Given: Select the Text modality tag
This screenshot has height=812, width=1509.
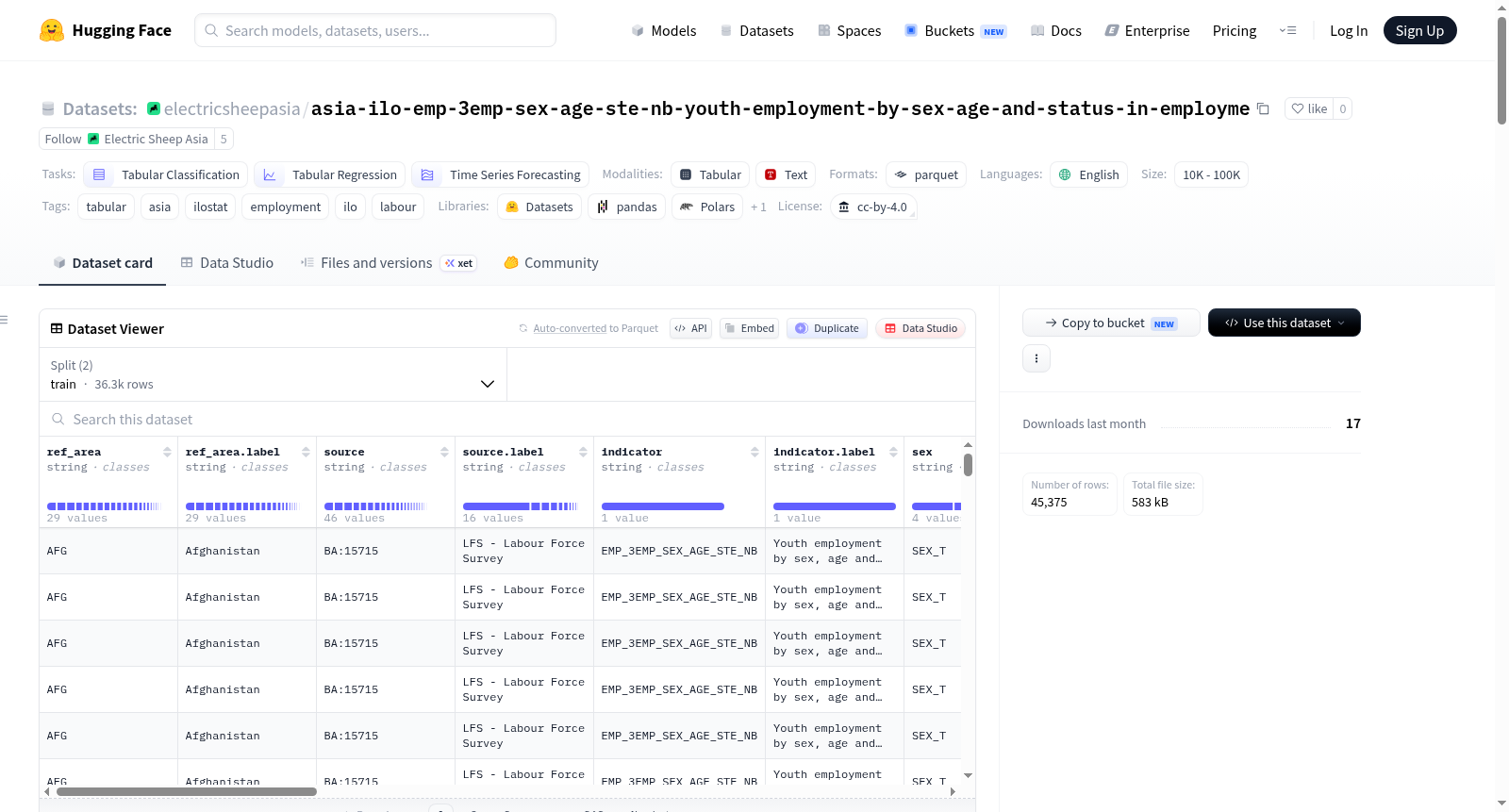Looking at the screenshot, I should pyautogui.click(x=786, y=174).
